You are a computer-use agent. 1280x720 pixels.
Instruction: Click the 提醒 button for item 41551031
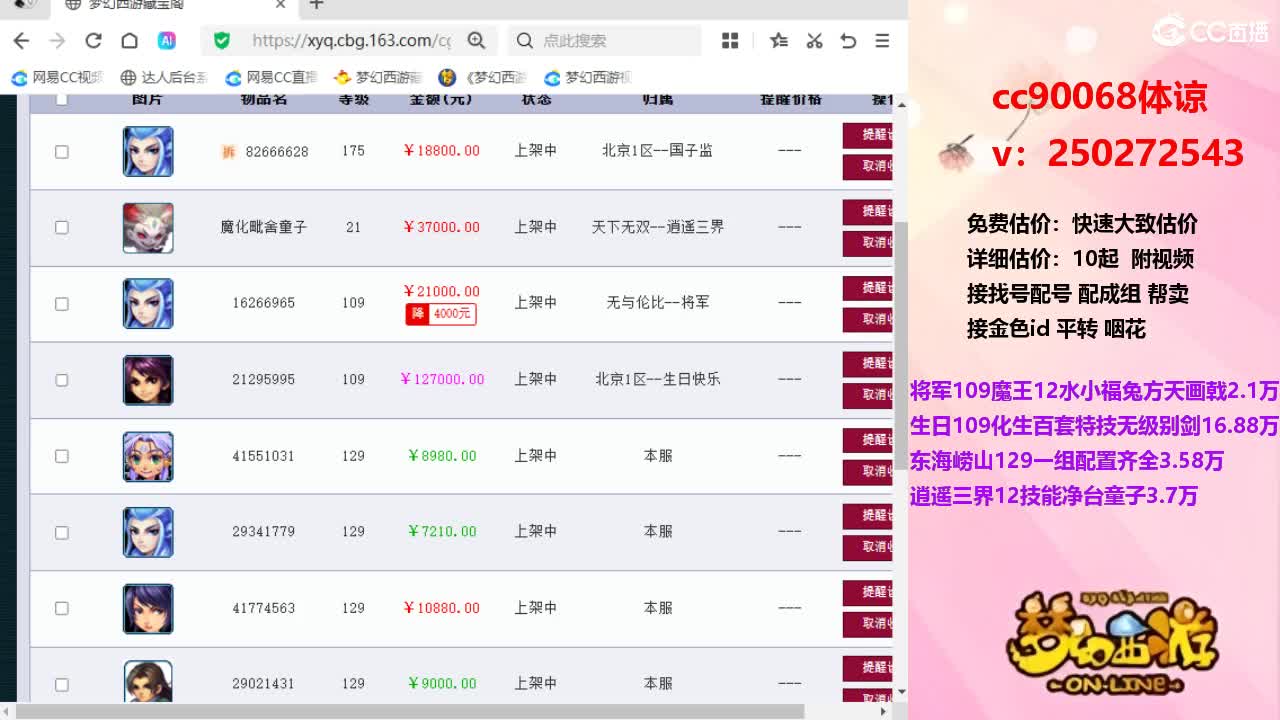tap(868, 440)
